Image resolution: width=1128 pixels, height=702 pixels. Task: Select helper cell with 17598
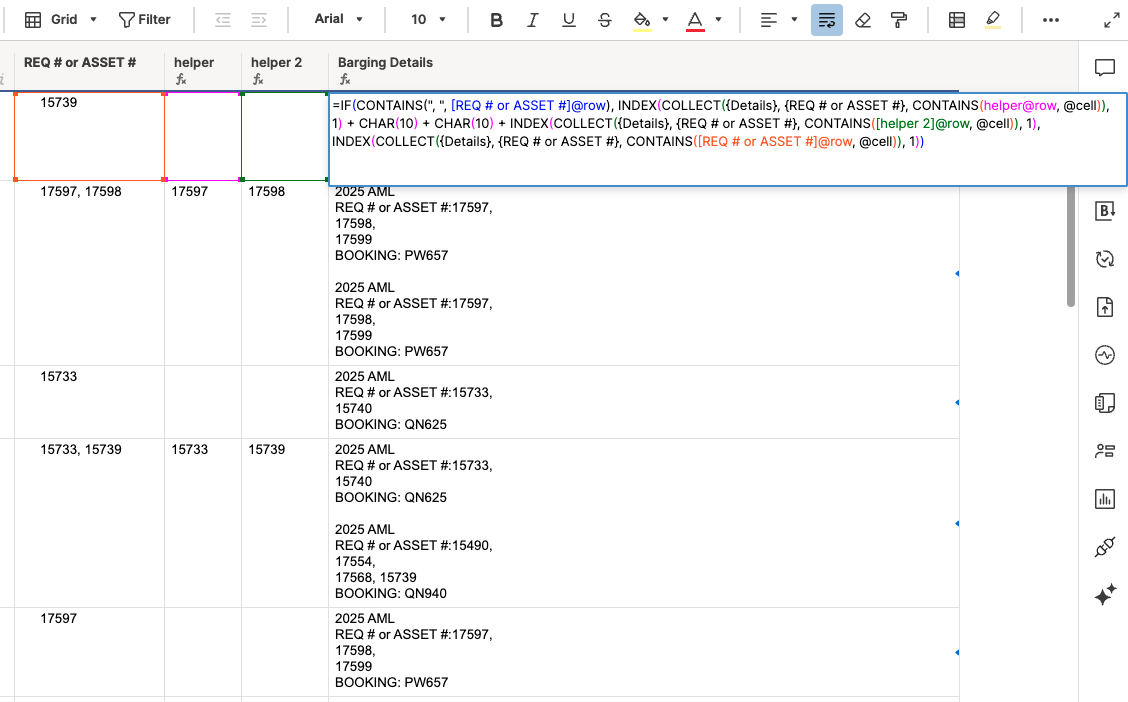coord(285,273)
